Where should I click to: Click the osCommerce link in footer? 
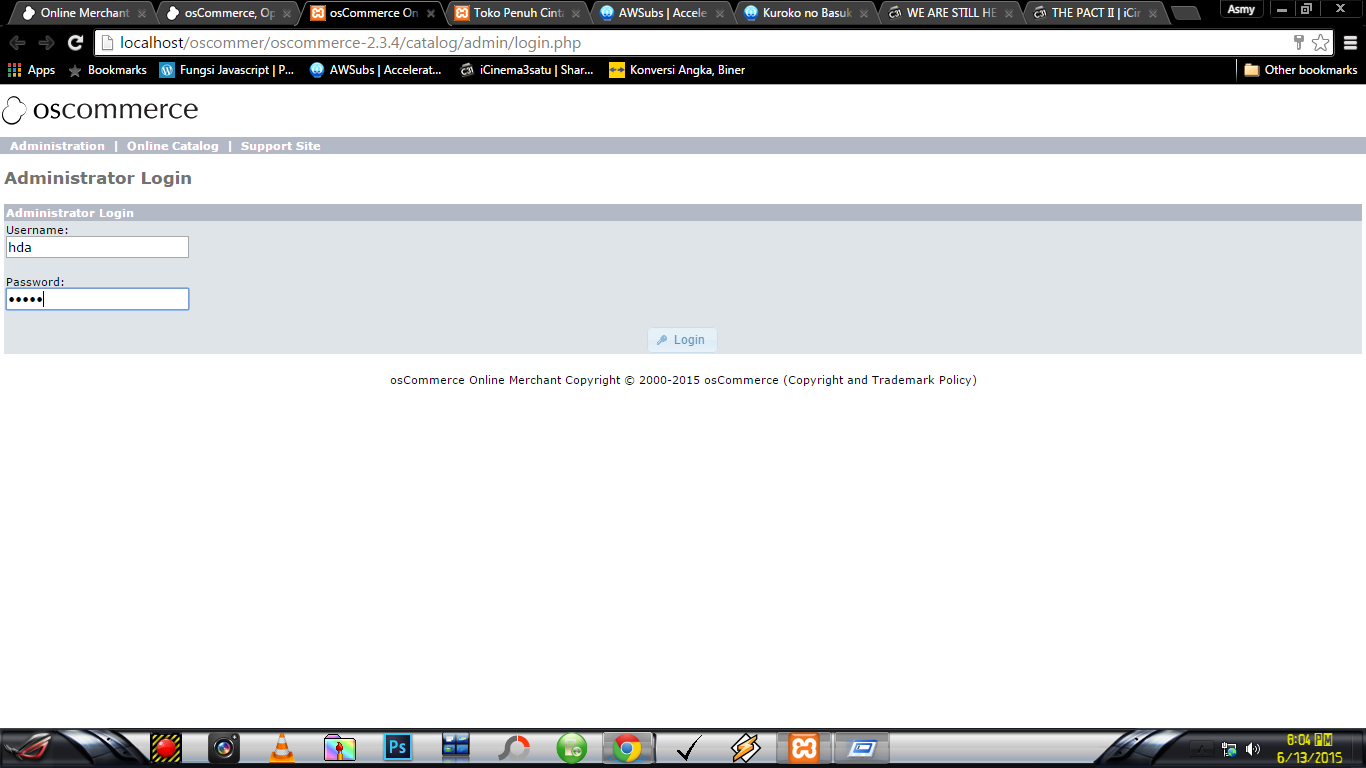coord(741,380)
